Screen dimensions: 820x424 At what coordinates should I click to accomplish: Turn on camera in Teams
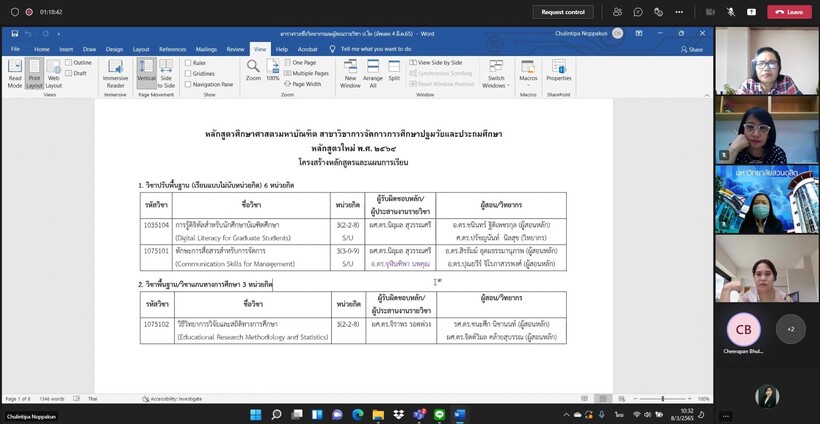(x=710, y=12)
